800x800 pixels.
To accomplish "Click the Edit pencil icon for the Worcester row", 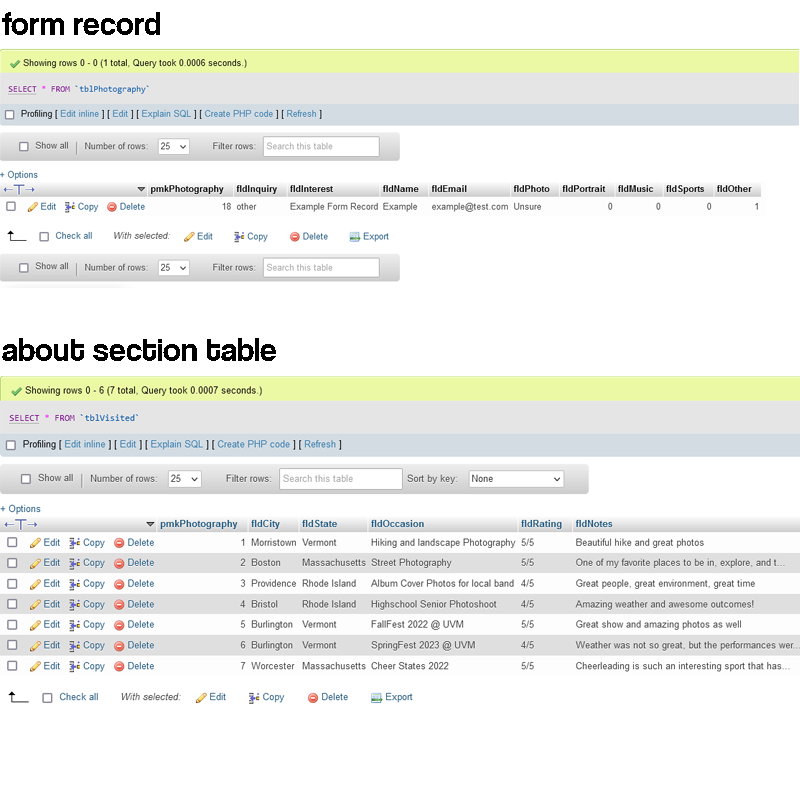I will point(35,666).
